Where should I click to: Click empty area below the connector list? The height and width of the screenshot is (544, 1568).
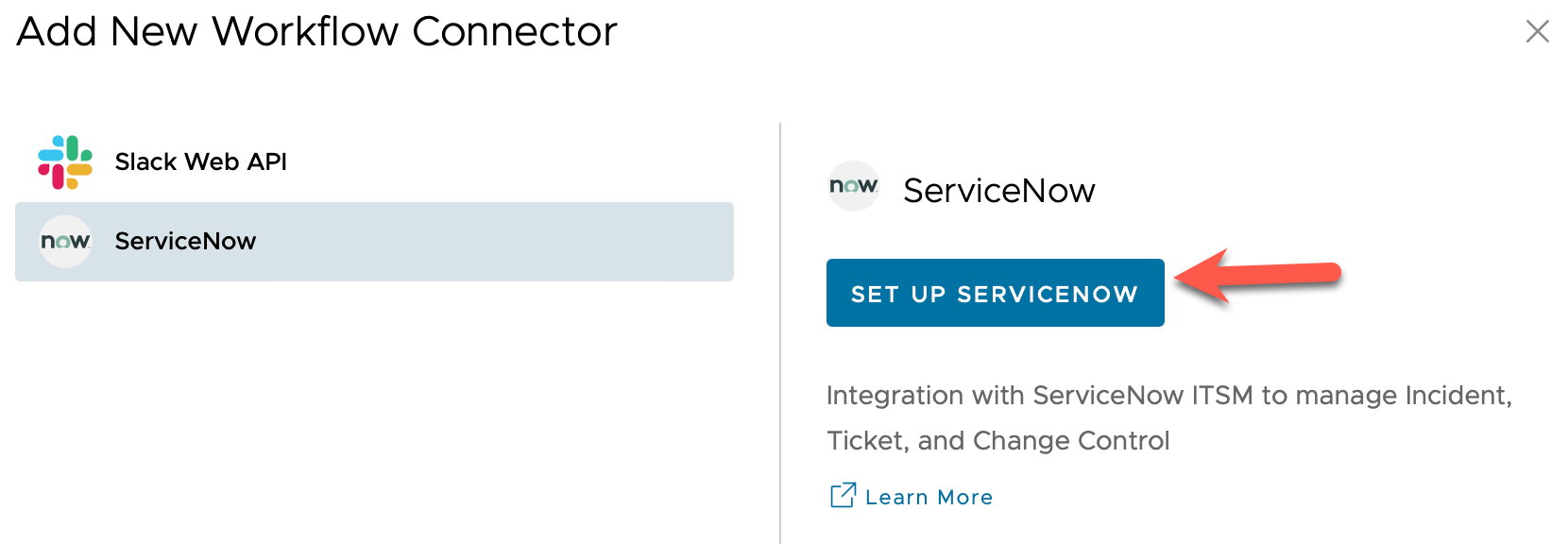(x=378, y=416)
